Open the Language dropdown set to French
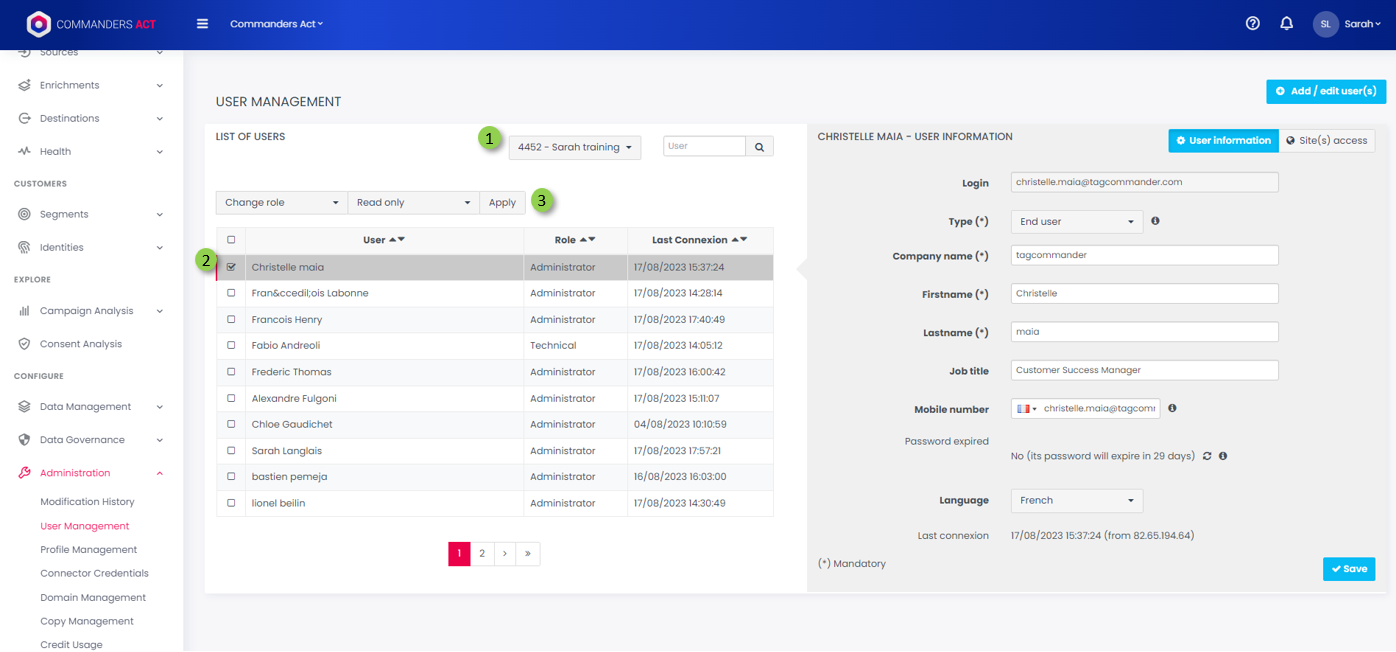 (x=1076, y=500)
